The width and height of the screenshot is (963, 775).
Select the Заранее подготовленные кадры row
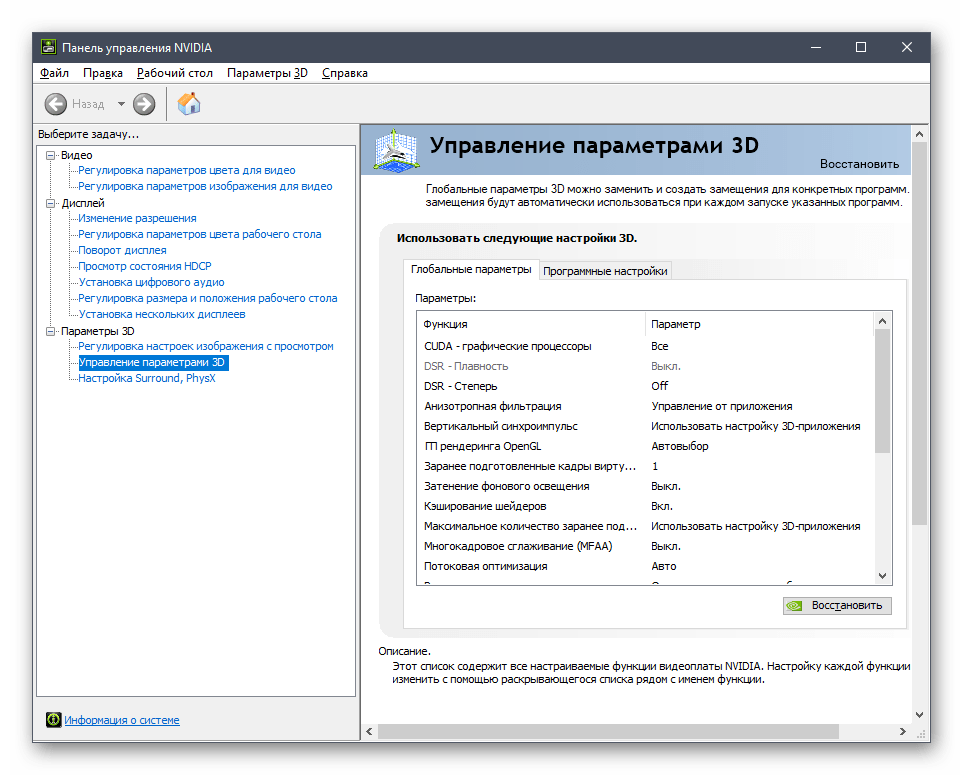pos(645,467)
